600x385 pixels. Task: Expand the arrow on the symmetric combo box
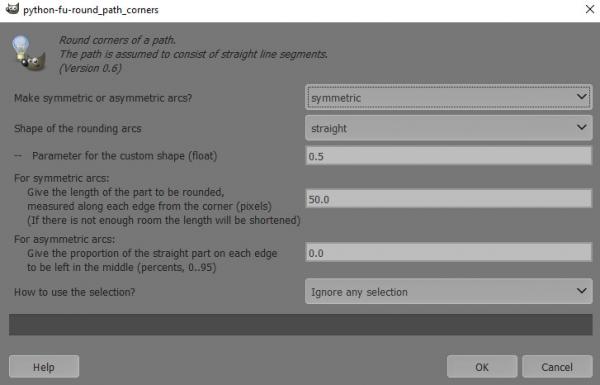pyautogui.click(x=581, y=97)
